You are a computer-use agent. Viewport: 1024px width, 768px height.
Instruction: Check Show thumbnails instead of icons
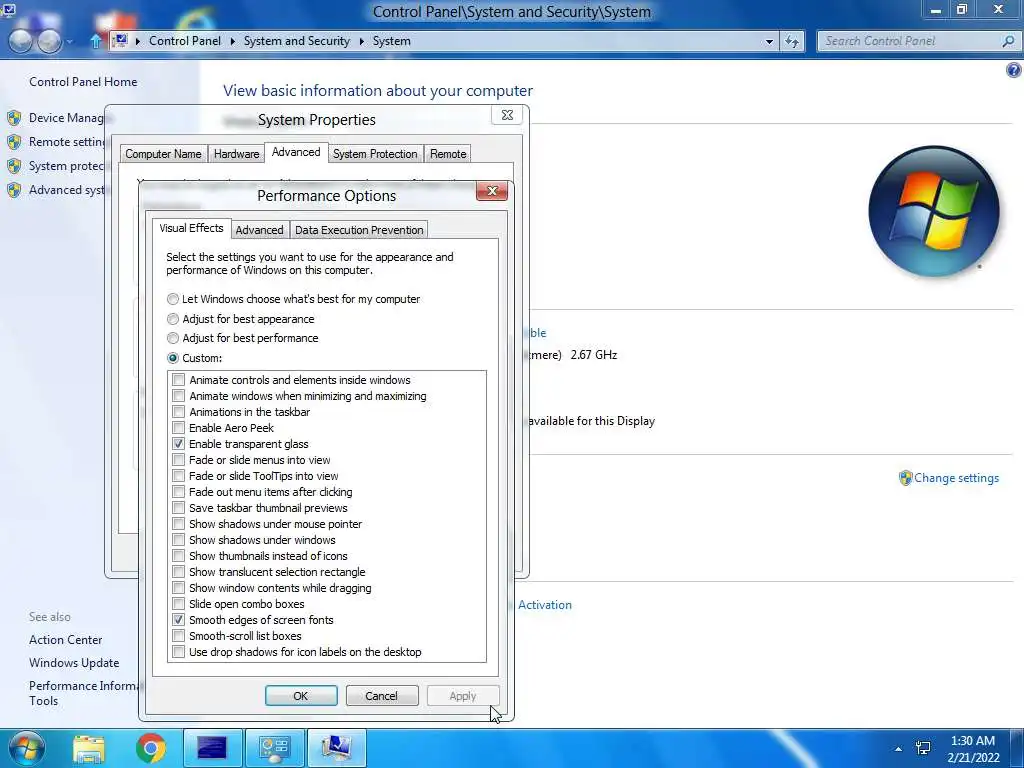(178, 556)
